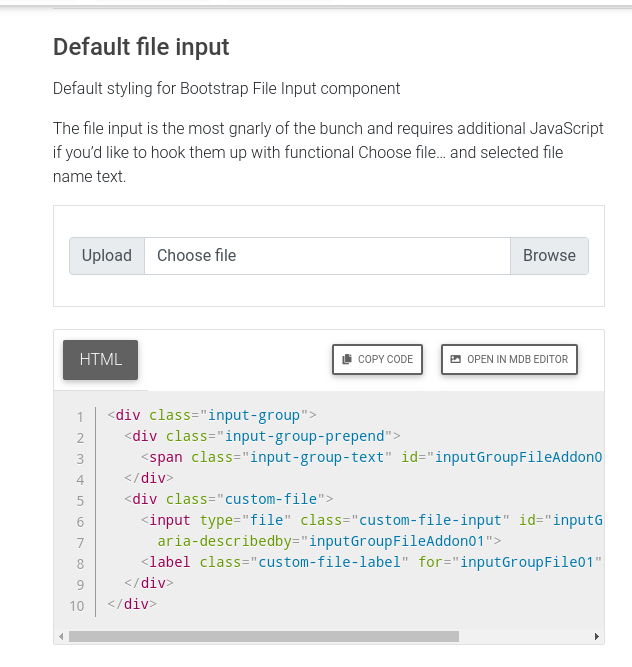Viewport: 632px width, 667px height.
Task: Click the line number 10 in the gutter
Action: 77,606
